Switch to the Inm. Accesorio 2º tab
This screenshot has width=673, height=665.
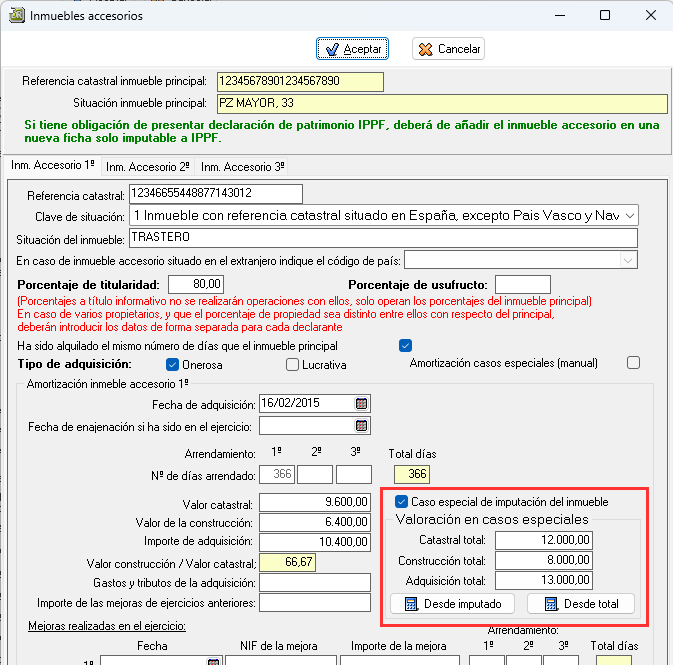147,167
